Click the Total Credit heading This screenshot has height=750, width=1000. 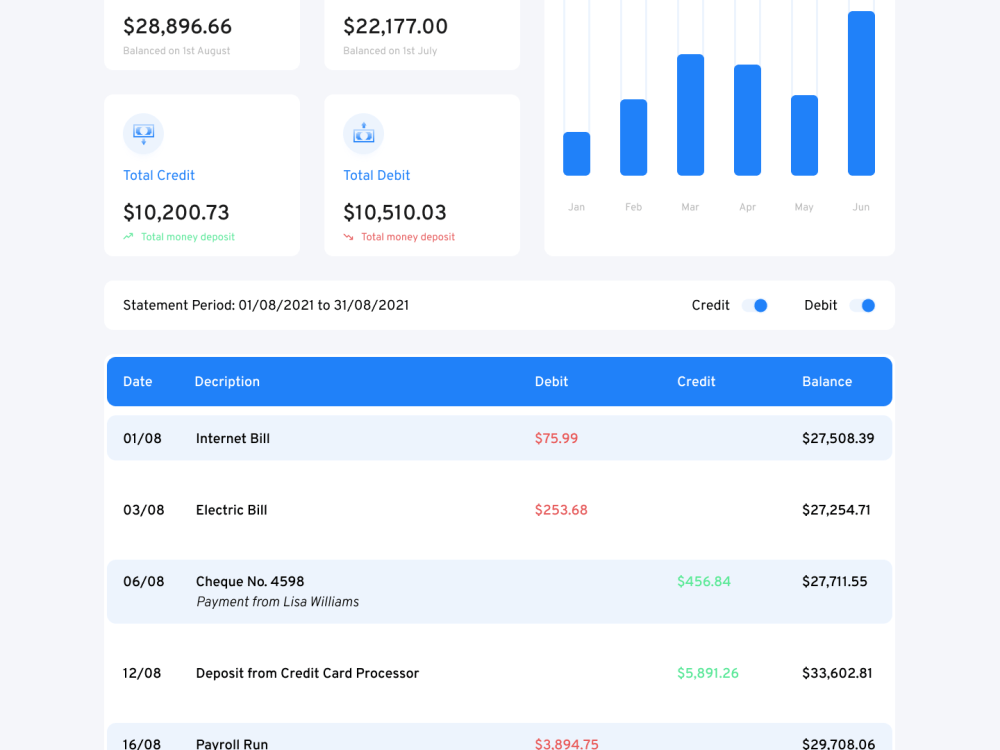[159, 175]
